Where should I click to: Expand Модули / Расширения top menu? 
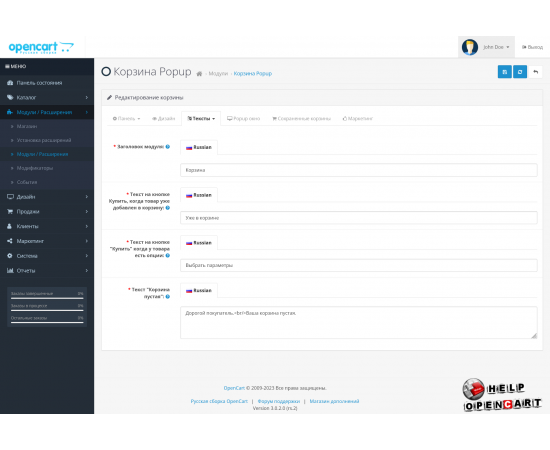coord(47,112)
